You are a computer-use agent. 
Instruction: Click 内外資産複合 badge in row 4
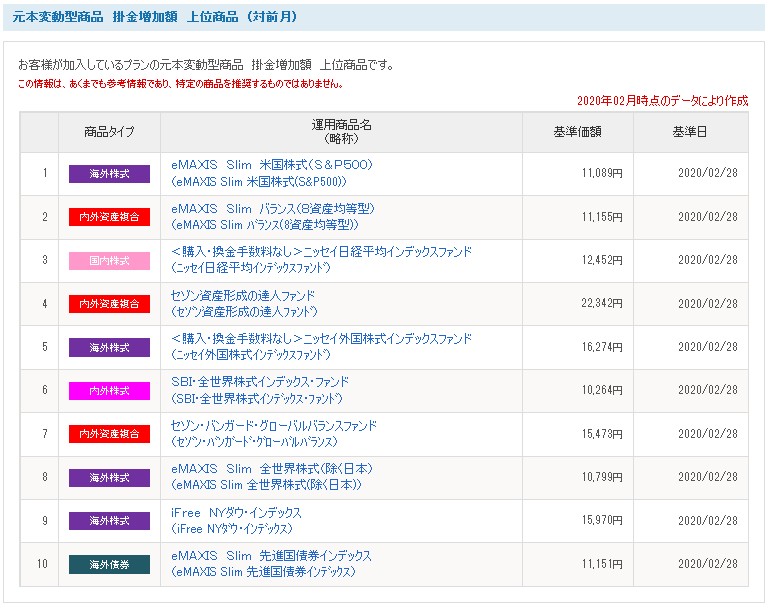[109, 304]
